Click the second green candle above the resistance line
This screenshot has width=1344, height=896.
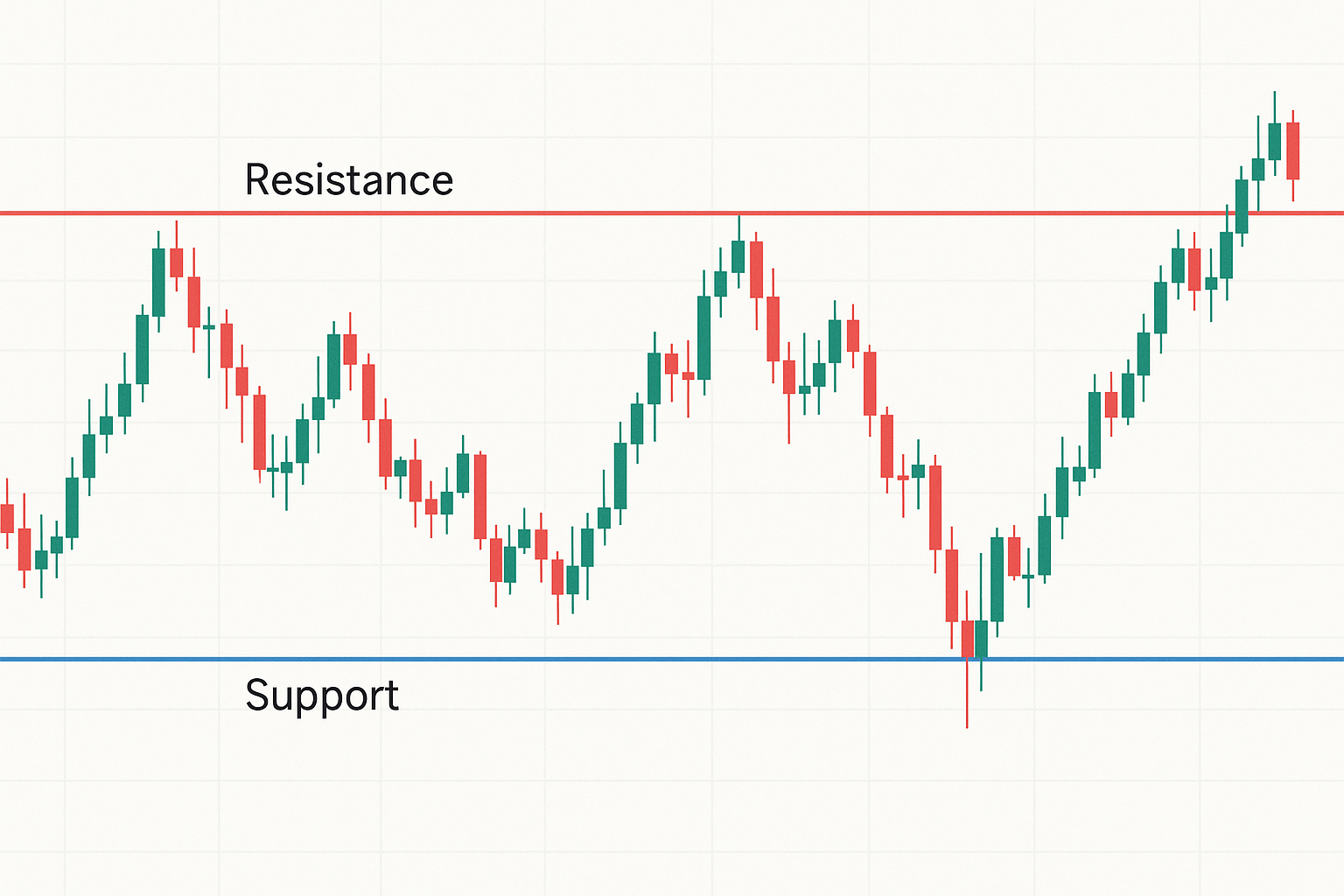(1258, 169)
